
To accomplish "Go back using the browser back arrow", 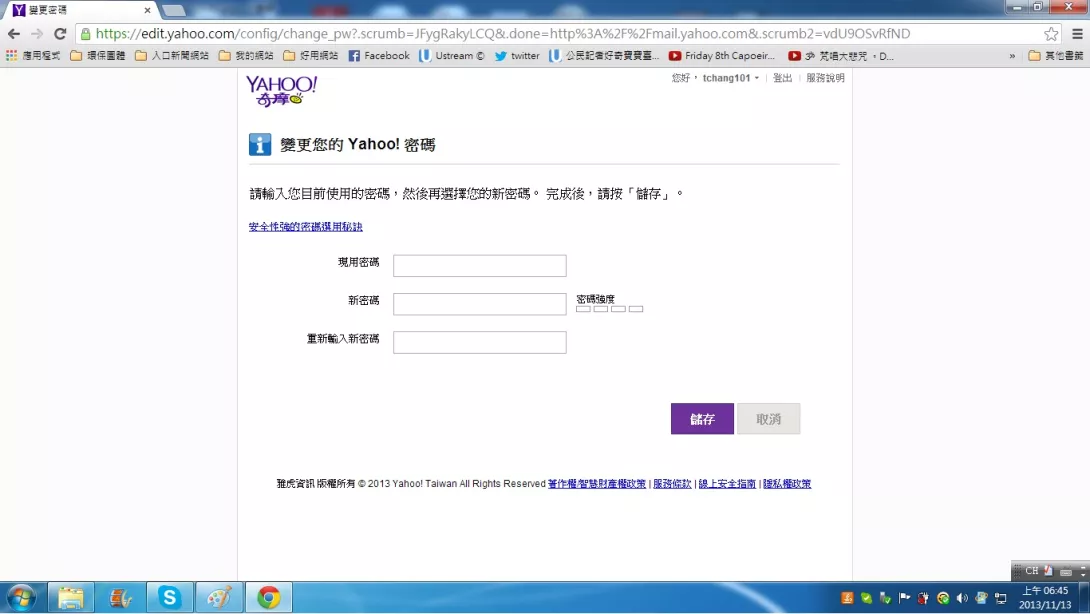I will 14,33.
